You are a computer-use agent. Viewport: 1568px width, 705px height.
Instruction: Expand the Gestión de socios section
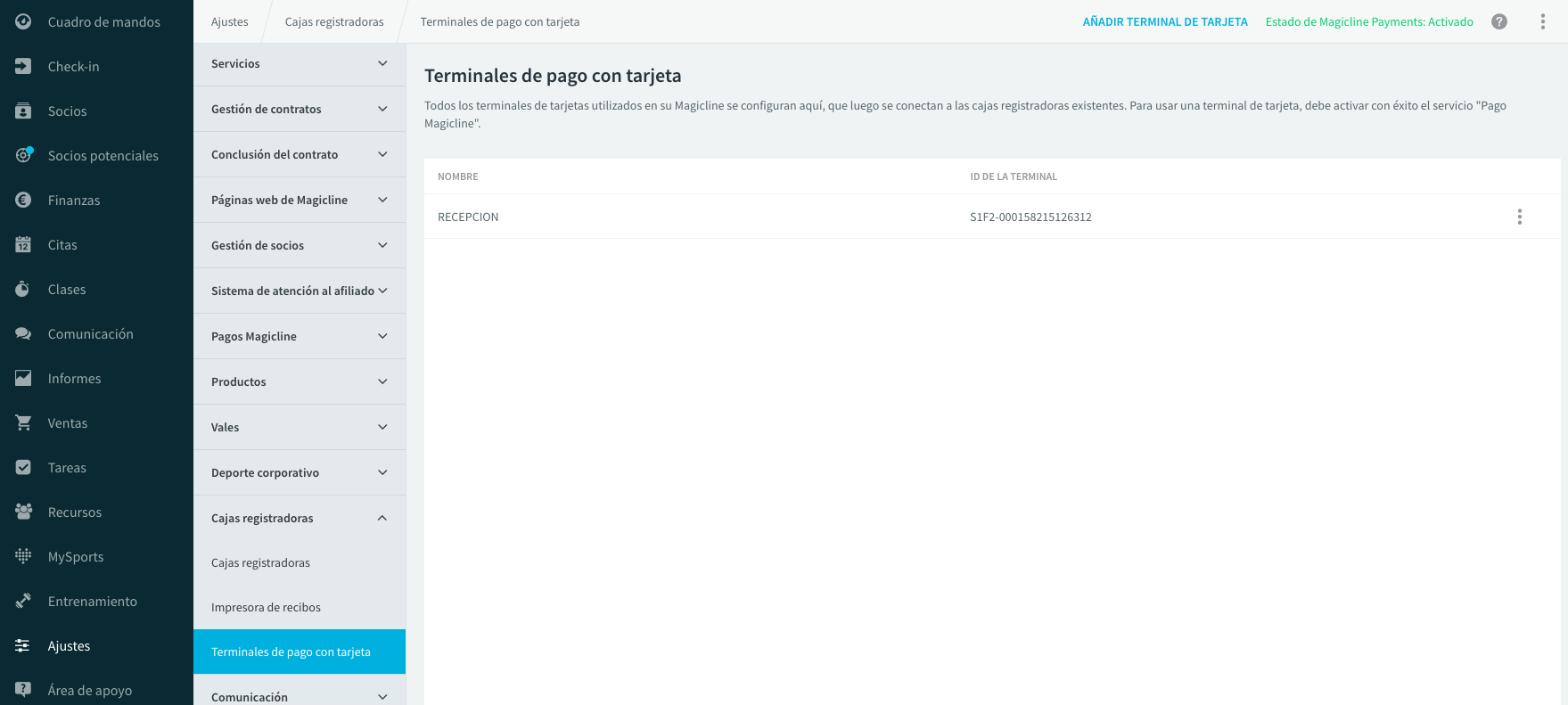tap(300, 245)
